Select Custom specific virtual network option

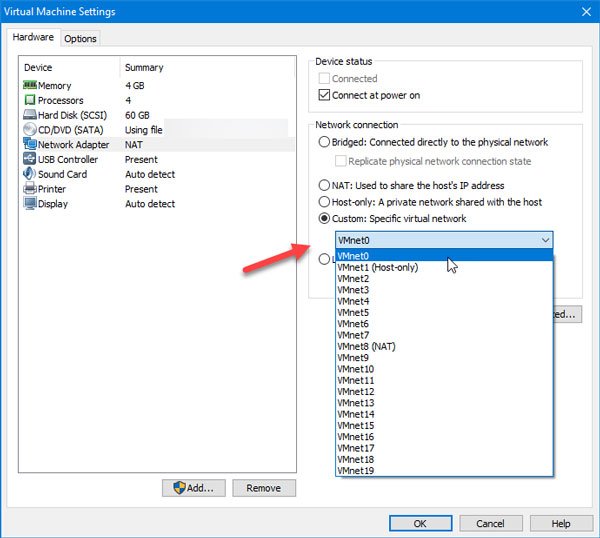click(x=324, y=218)
